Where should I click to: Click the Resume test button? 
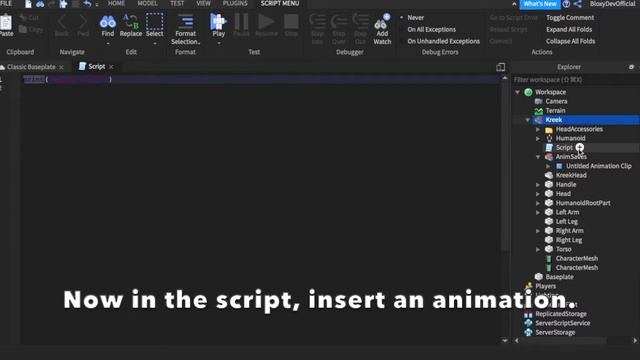pyautogui.click(x=266, y=22)
